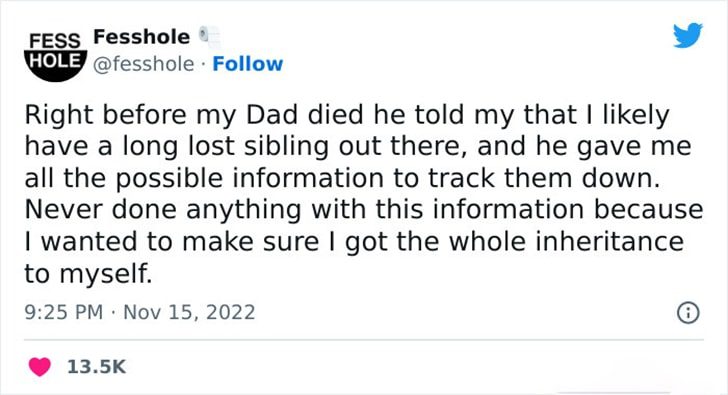
Task: Click the 9:25 PM timestamp
Action: coord(64,312)
